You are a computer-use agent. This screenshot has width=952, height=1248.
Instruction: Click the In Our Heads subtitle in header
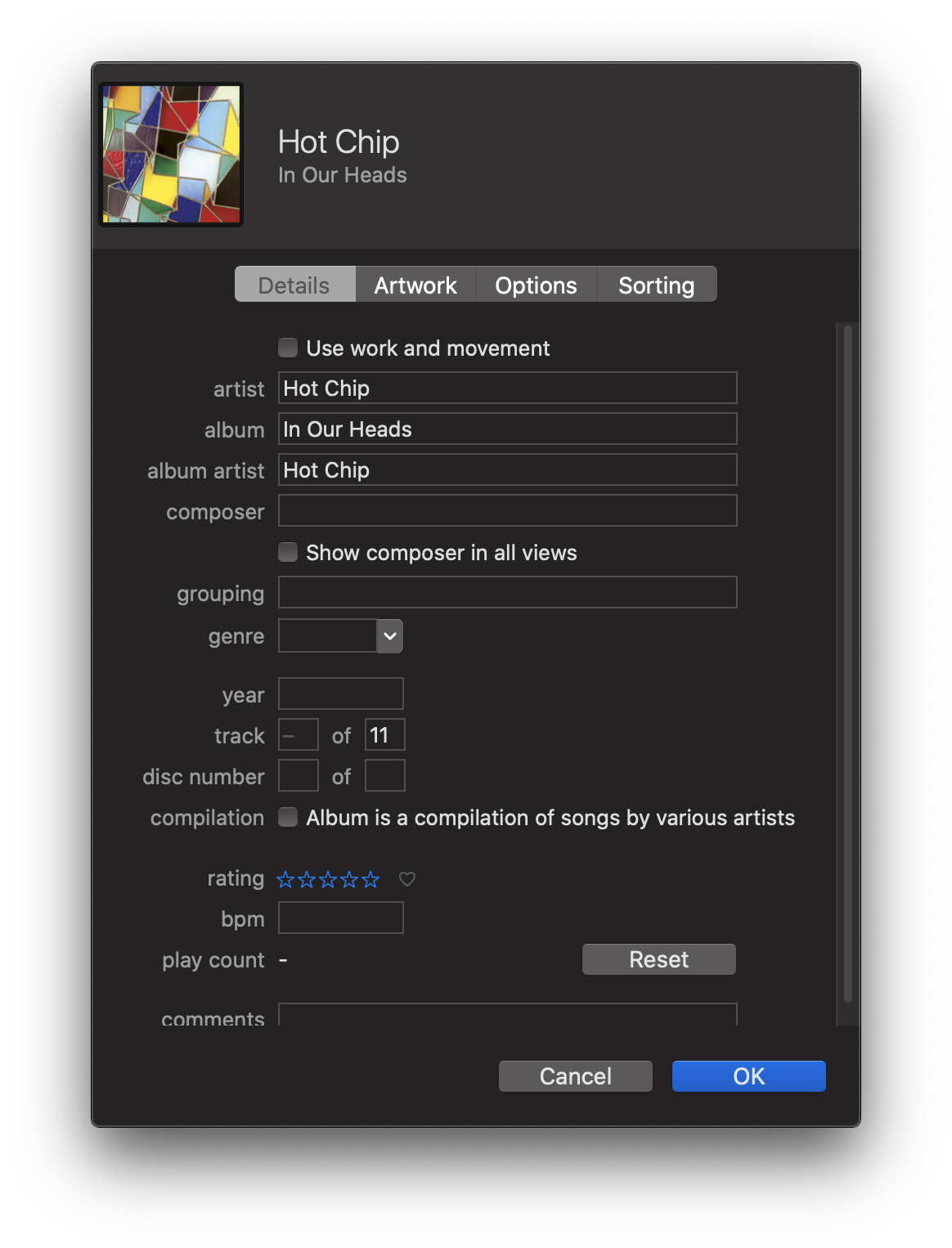click(x=343, y=175)
